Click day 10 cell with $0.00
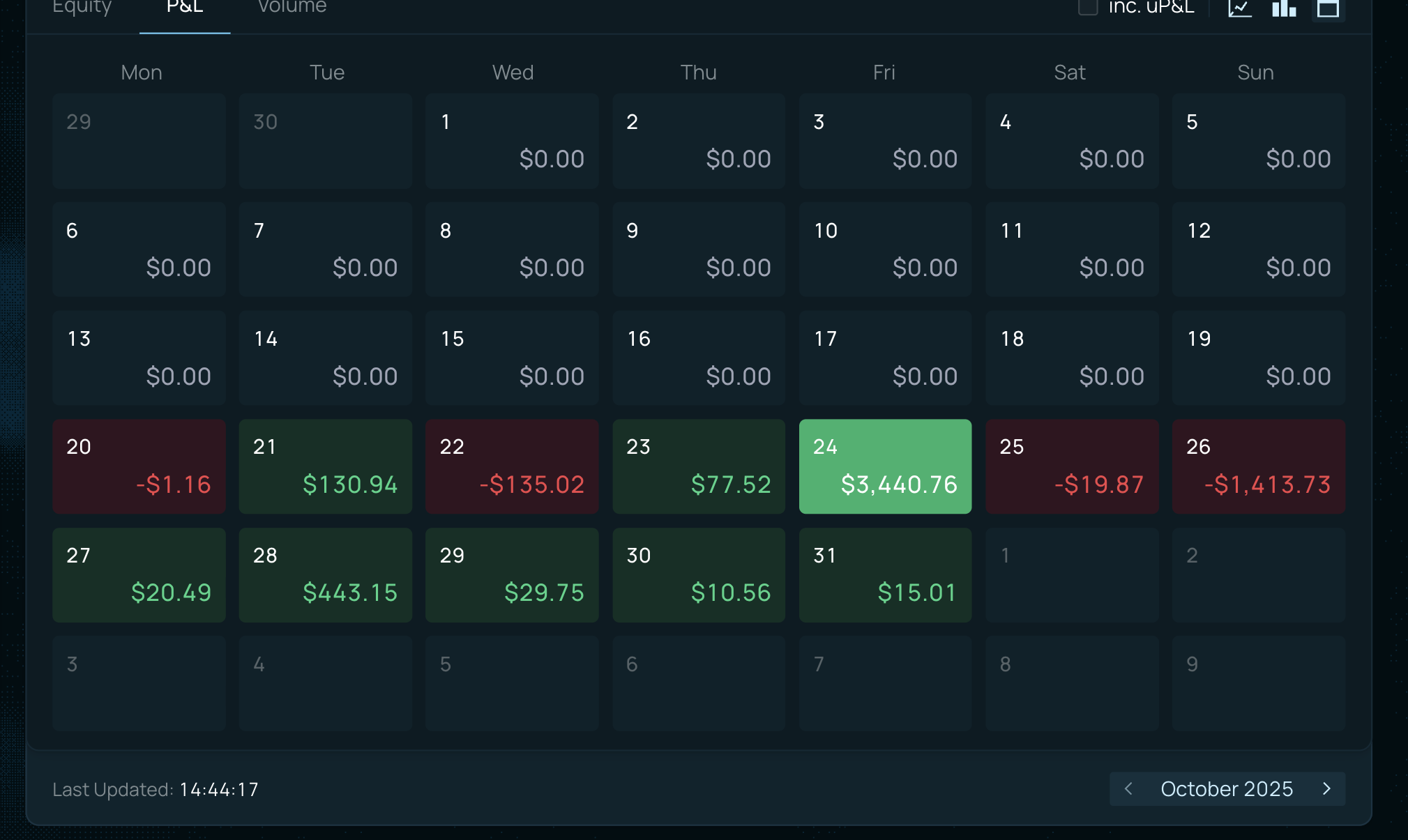The width and height of the screenshot is (1408, 840). click(885, 250)
